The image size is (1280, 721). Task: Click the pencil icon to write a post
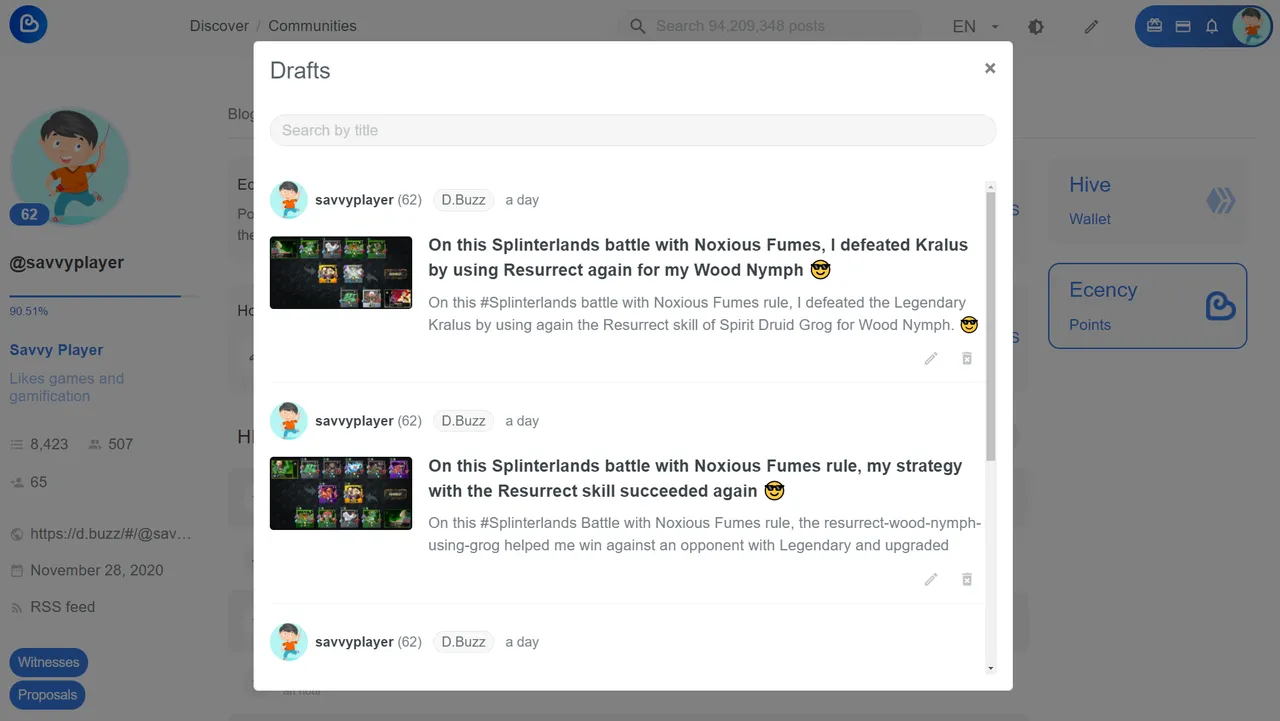(1091, 27)
